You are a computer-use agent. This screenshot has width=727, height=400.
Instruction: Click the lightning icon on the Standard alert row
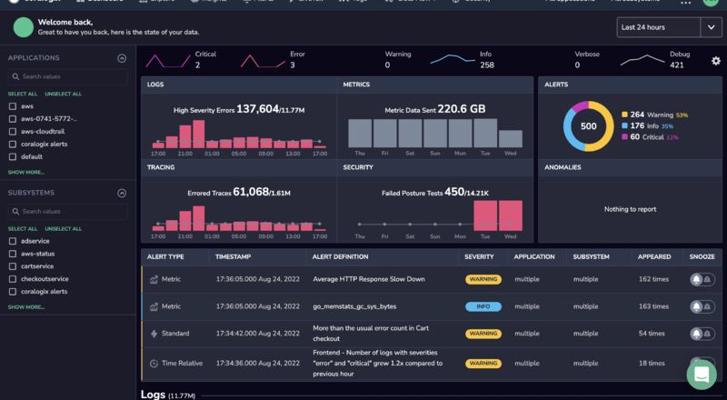[154, 333]
